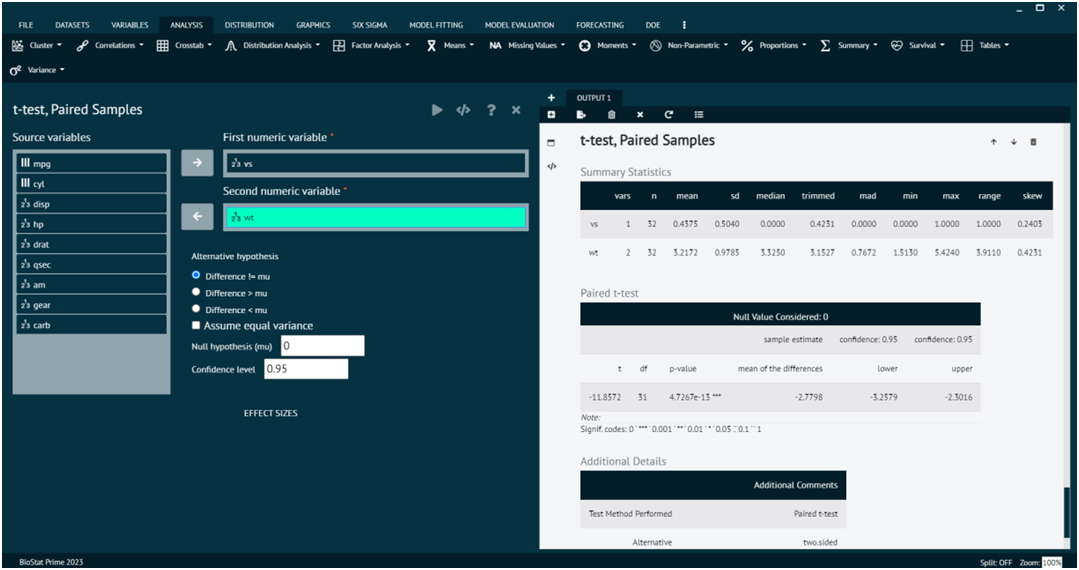Add a new output tab with plus

(x=551, y=98)
